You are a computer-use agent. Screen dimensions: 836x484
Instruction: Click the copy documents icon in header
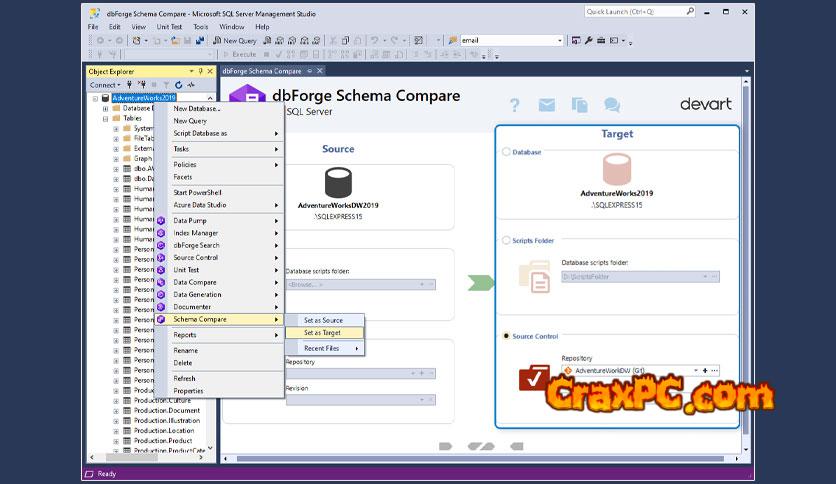point(579,105)
